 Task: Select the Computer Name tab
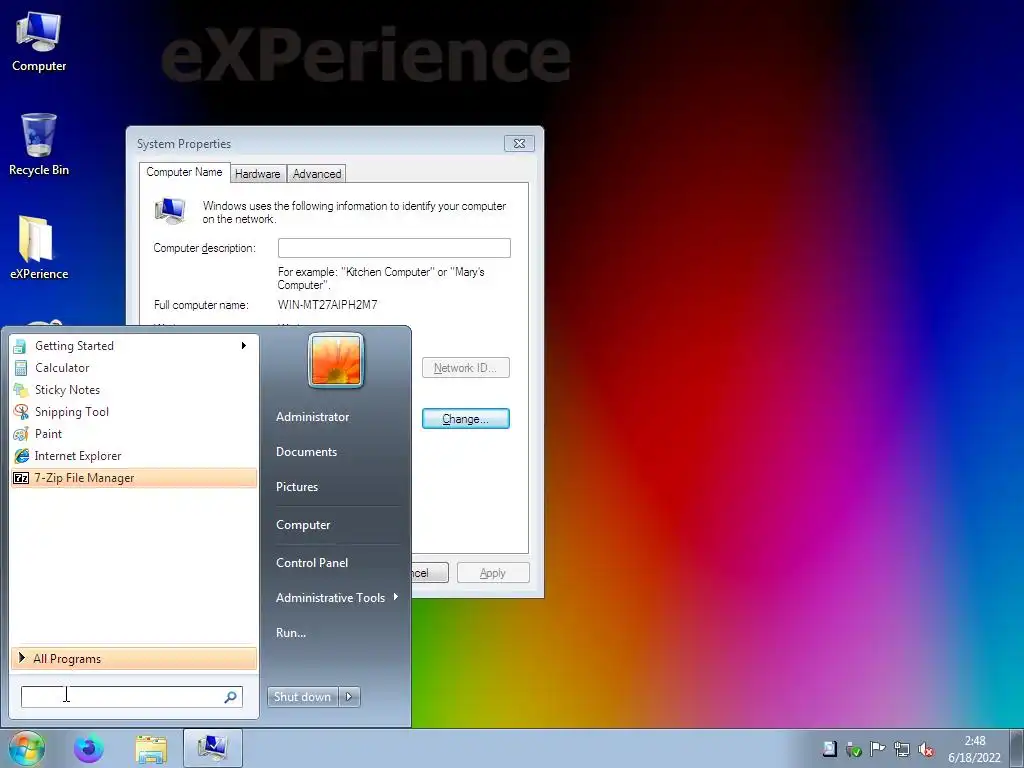tap(184, 172)
